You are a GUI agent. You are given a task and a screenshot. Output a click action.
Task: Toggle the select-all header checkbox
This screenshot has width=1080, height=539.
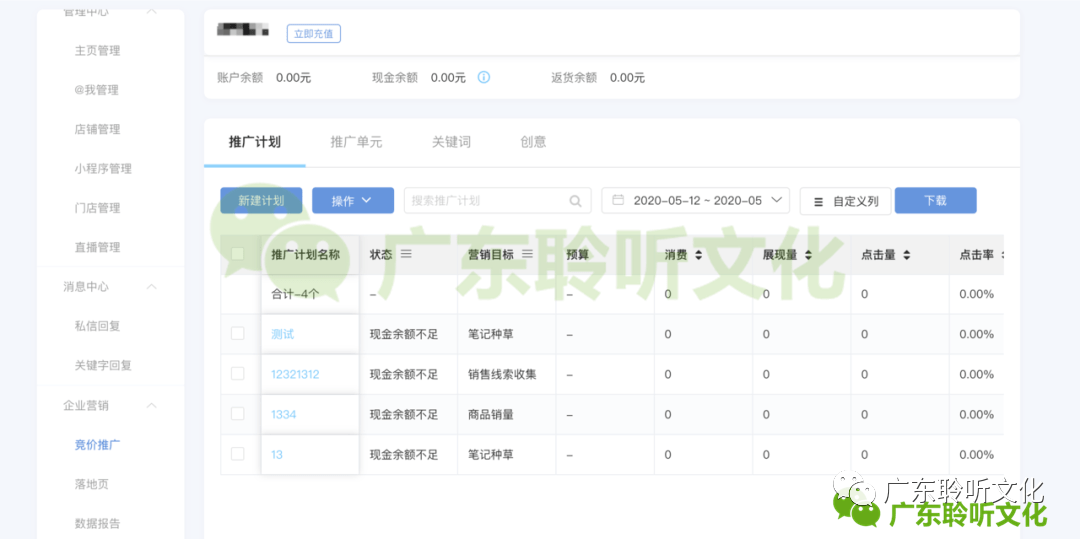pos(238,254)
